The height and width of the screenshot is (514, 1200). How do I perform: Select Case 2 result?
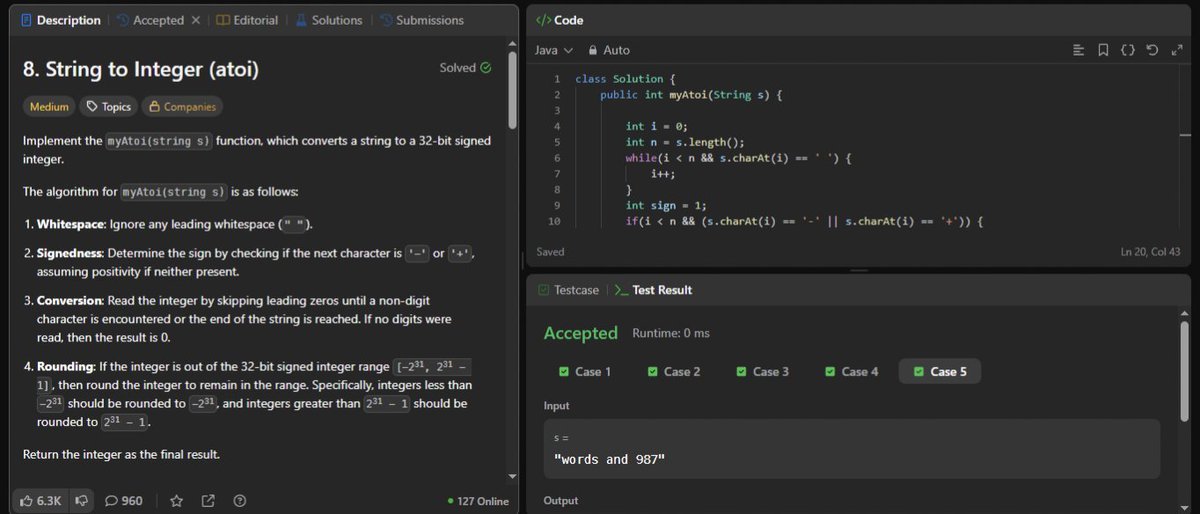tap(673, 371)
